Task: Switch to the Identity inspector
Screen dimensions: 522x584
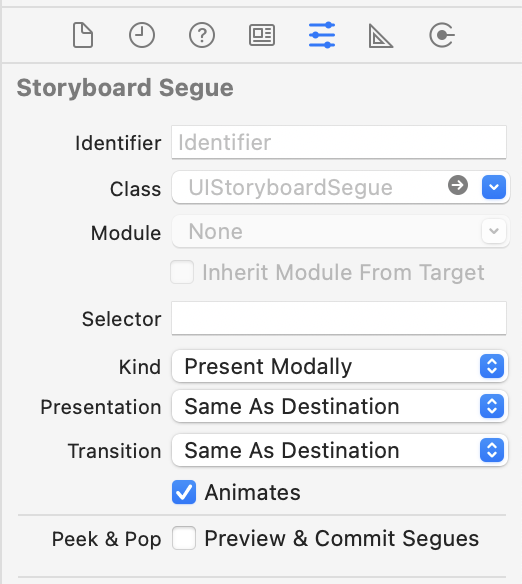Action: [262, 35]
